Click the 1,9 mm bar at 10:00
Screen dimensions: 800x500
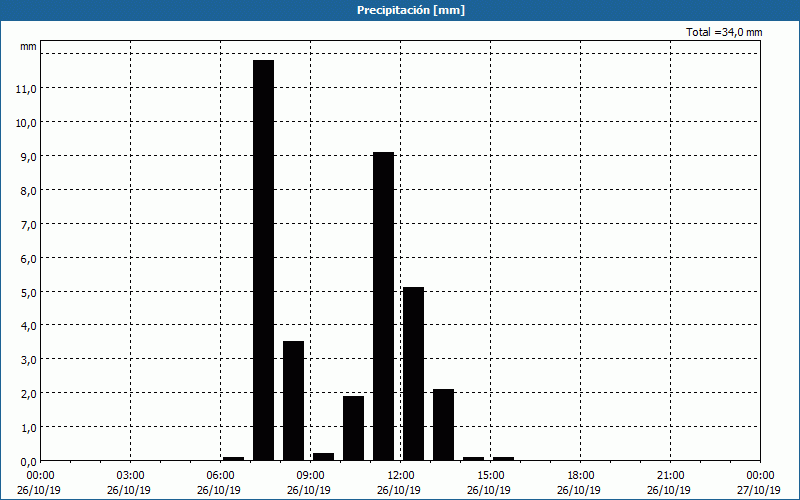(354, 428)
